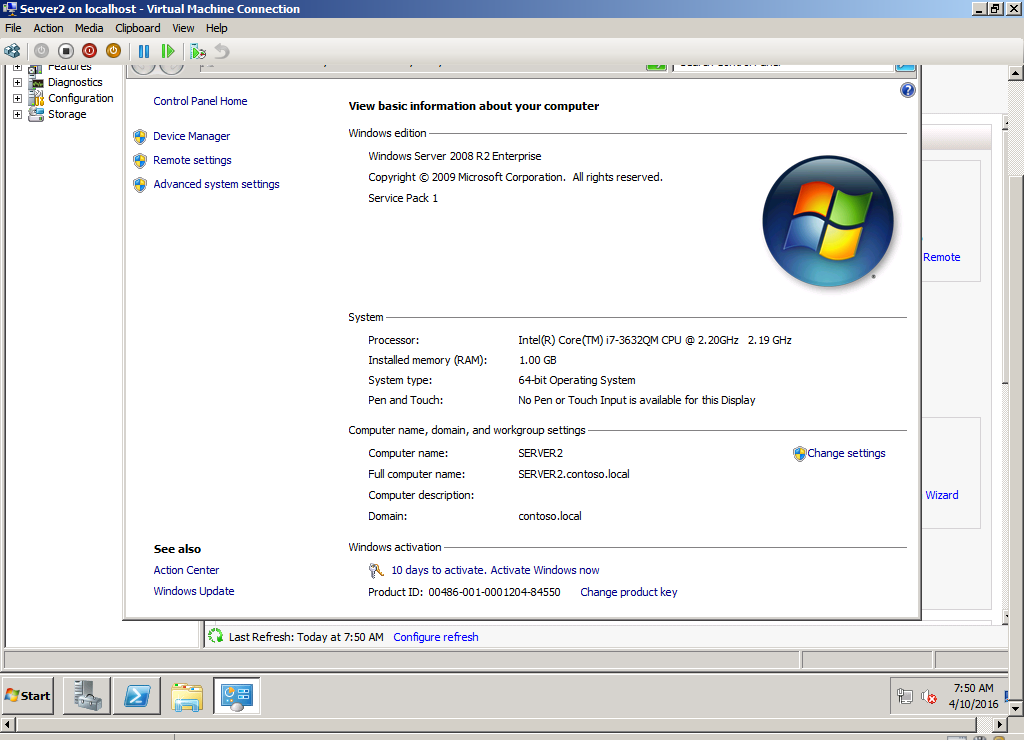Select the Storage tree label
Screen dimensions: 1024x740
point(67,114)
